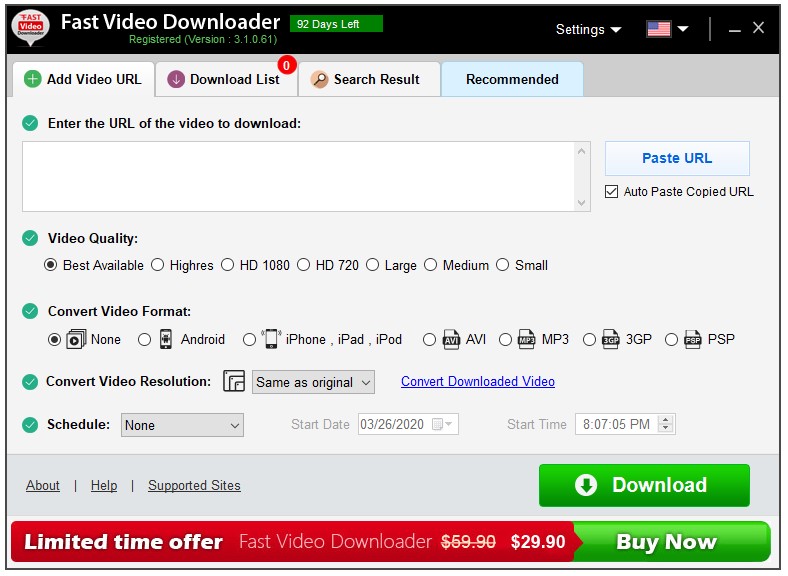Choose AVI convert format radio
Screen dimensions: 788x576
tap(429, 340)
